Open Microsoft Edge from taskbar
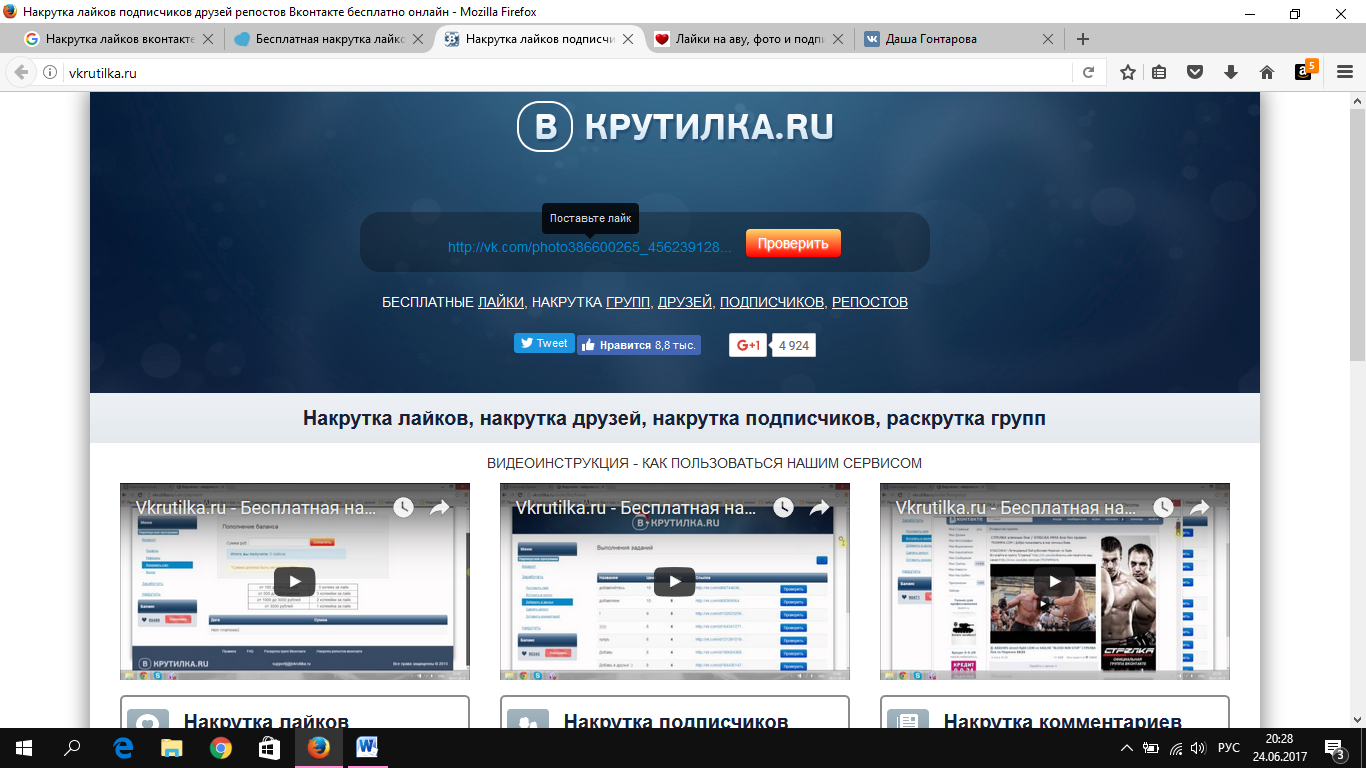 (x=123, y=748)
